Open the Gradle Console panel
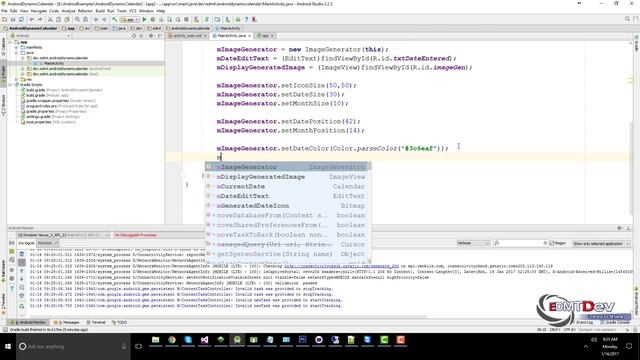640x360 pixels. [x=615, y=322]
